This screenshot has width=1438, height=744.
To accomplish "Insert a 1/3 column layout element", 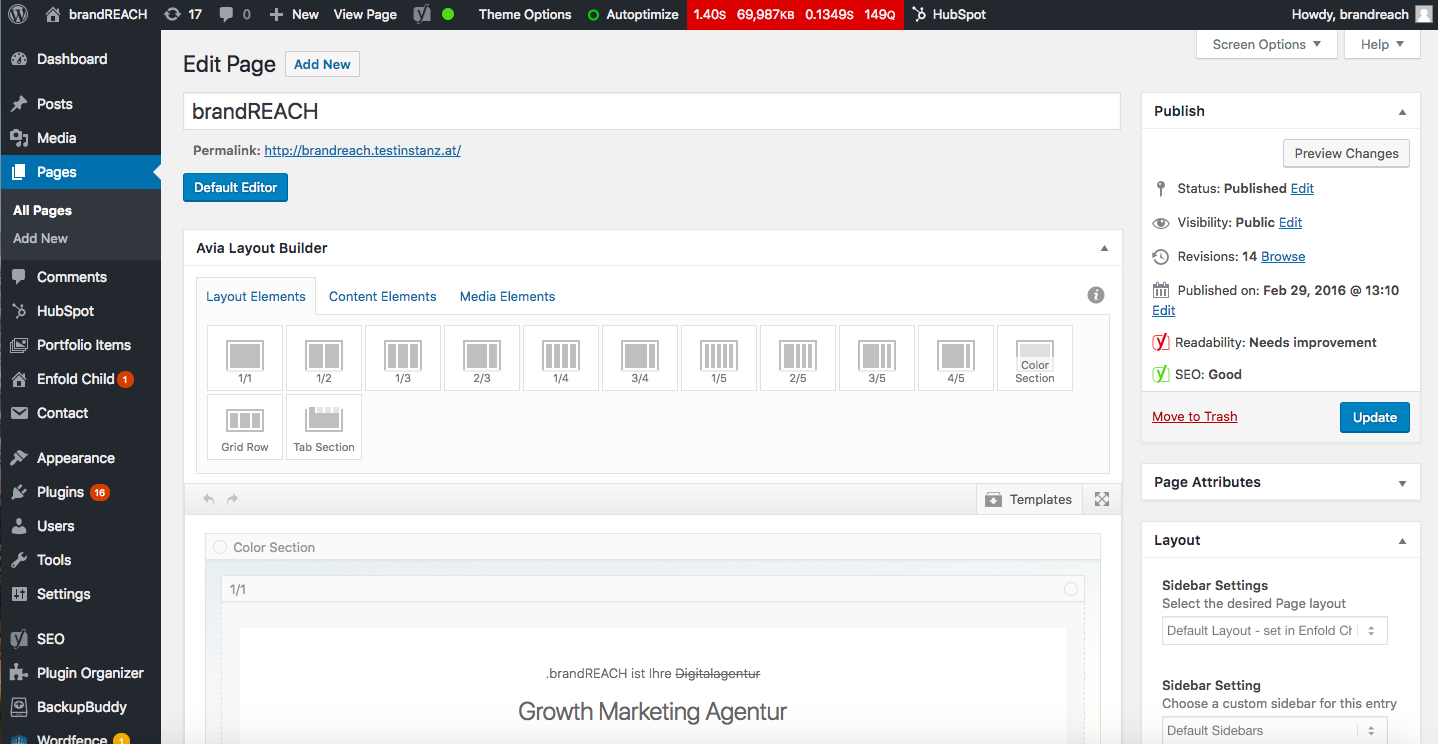I will 403,358.
